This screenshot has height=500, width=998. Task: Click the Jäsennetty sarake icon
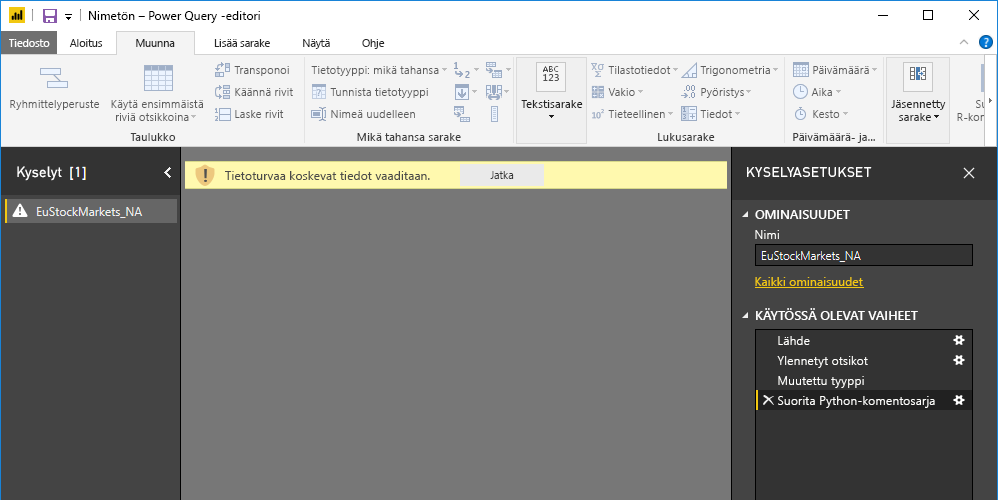pyautogui.click(x=917, y=76)
